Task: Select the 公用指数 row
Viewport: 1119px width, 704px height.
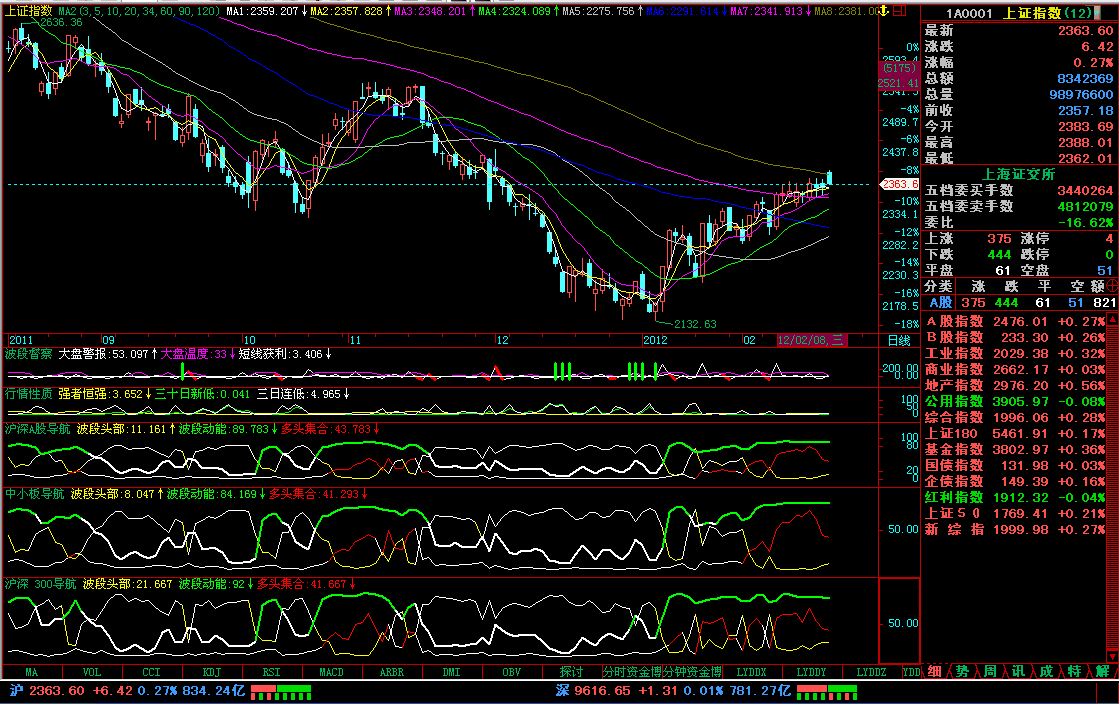Action: pyautogui.click(x=1014, y=401)
